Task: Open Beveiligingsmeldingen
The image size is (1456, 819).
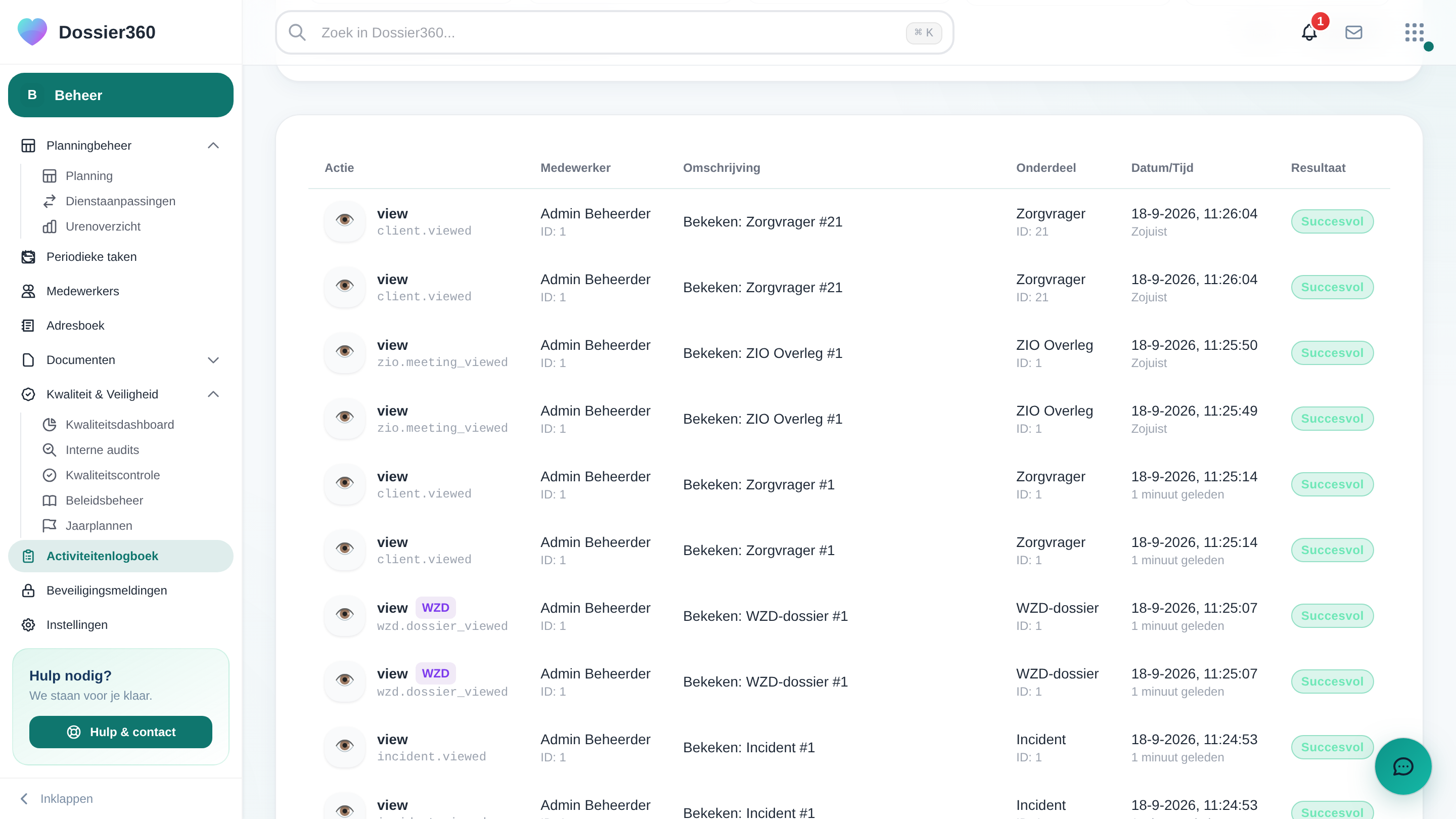Action: [x=120, y=590]
